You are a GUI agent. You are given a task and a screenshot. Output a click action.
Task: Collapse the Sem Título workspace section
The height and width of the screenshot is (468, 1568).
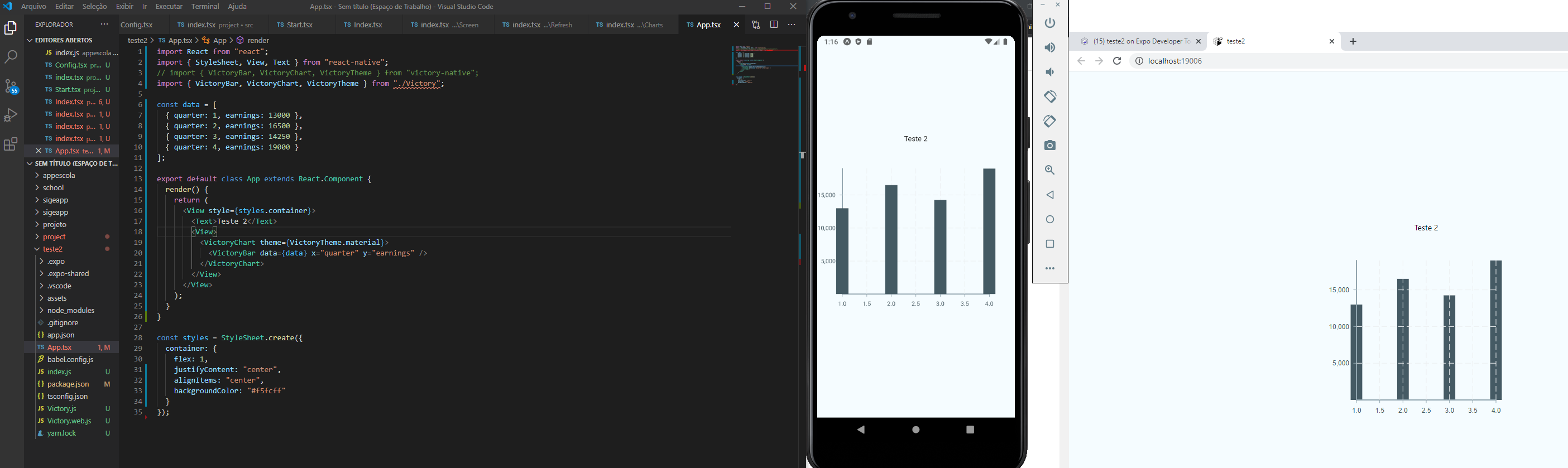pyautogui.click(x=72, y=163)
